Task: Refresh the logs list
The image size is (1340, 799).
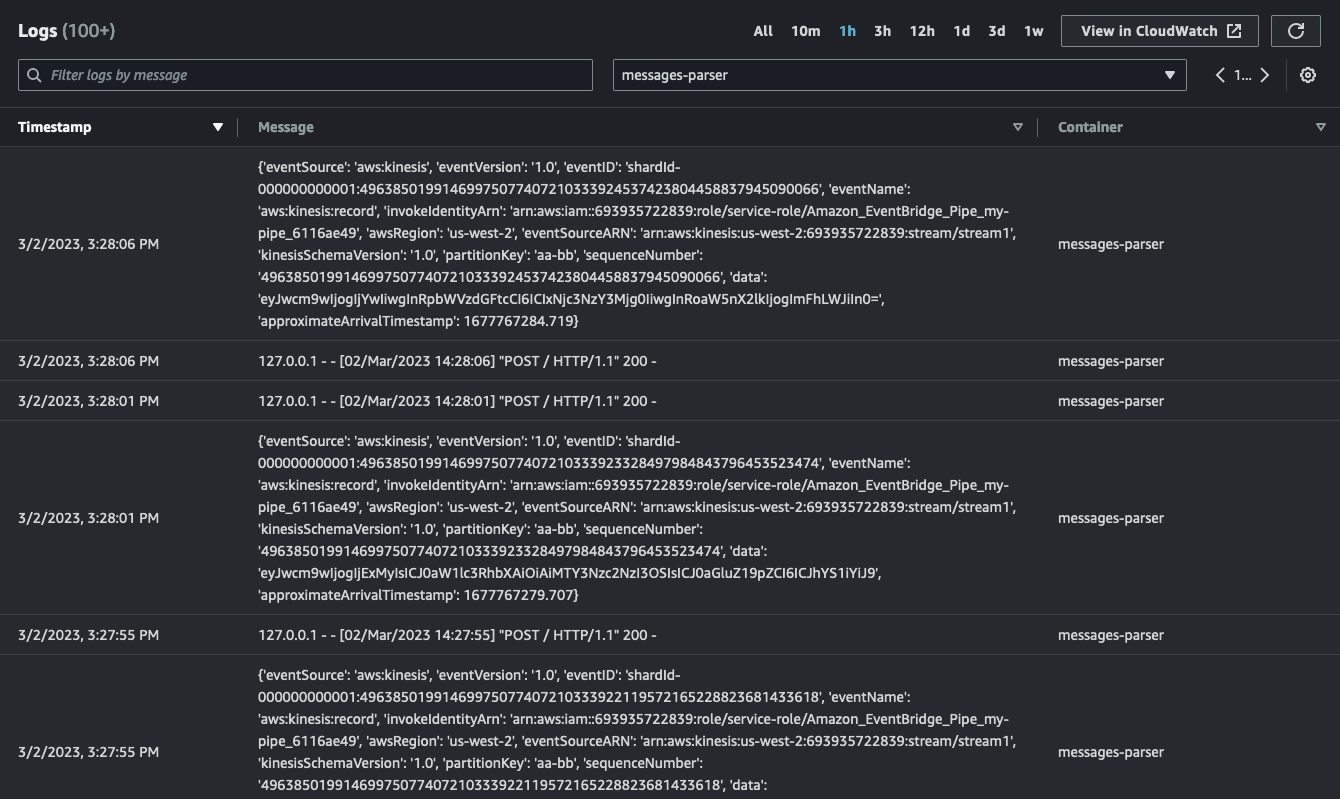Action: 1296,31
